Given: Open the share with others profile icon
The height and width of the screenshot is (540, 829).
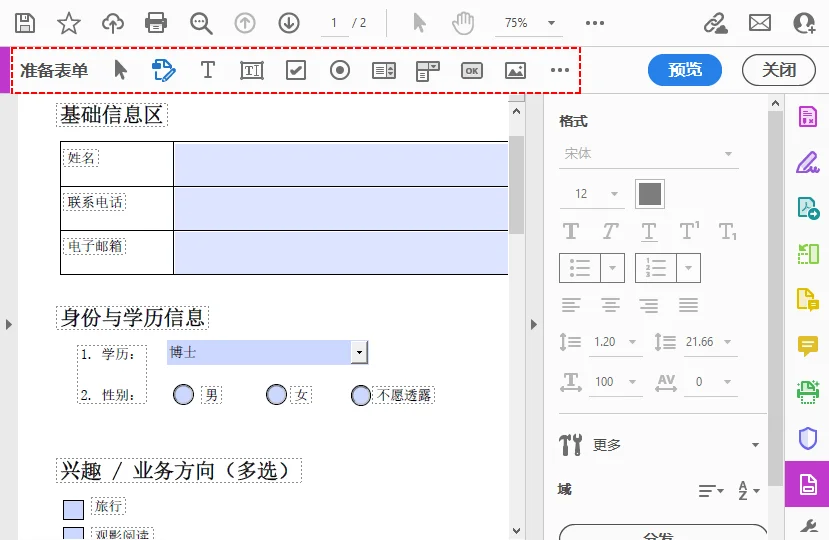Looking at the screenshot, I should (x=804, y=23).
